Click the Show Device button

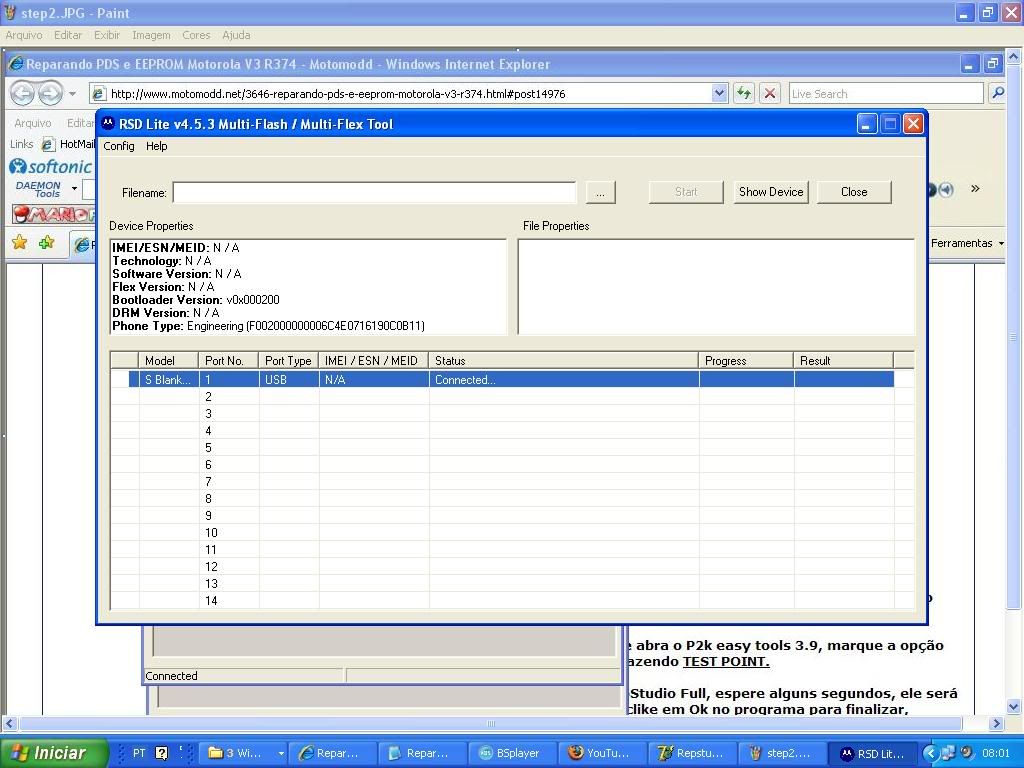click(x=771, y=192)
